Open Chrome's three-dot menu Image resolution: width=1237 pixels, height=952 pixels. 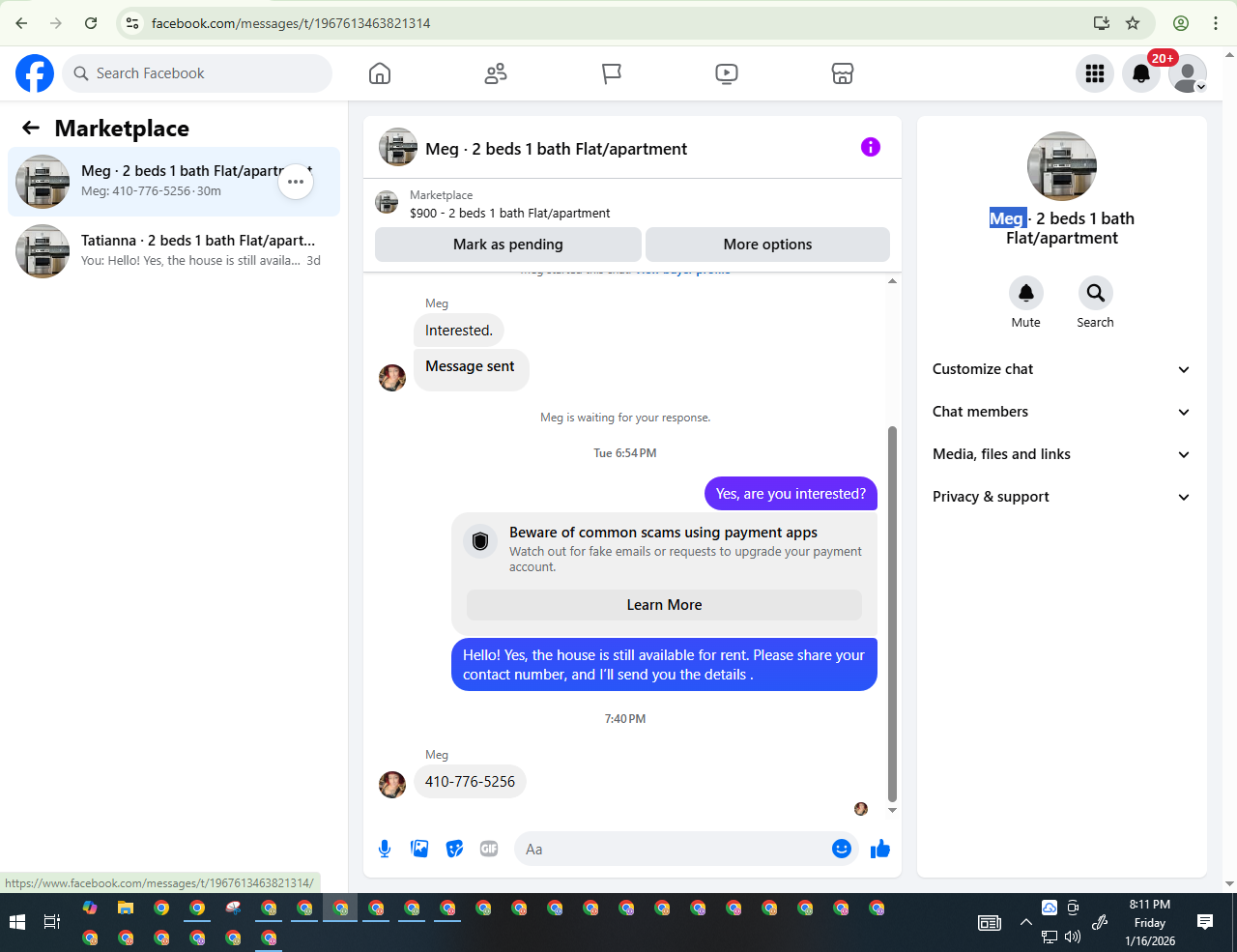tap(1216, 23)
